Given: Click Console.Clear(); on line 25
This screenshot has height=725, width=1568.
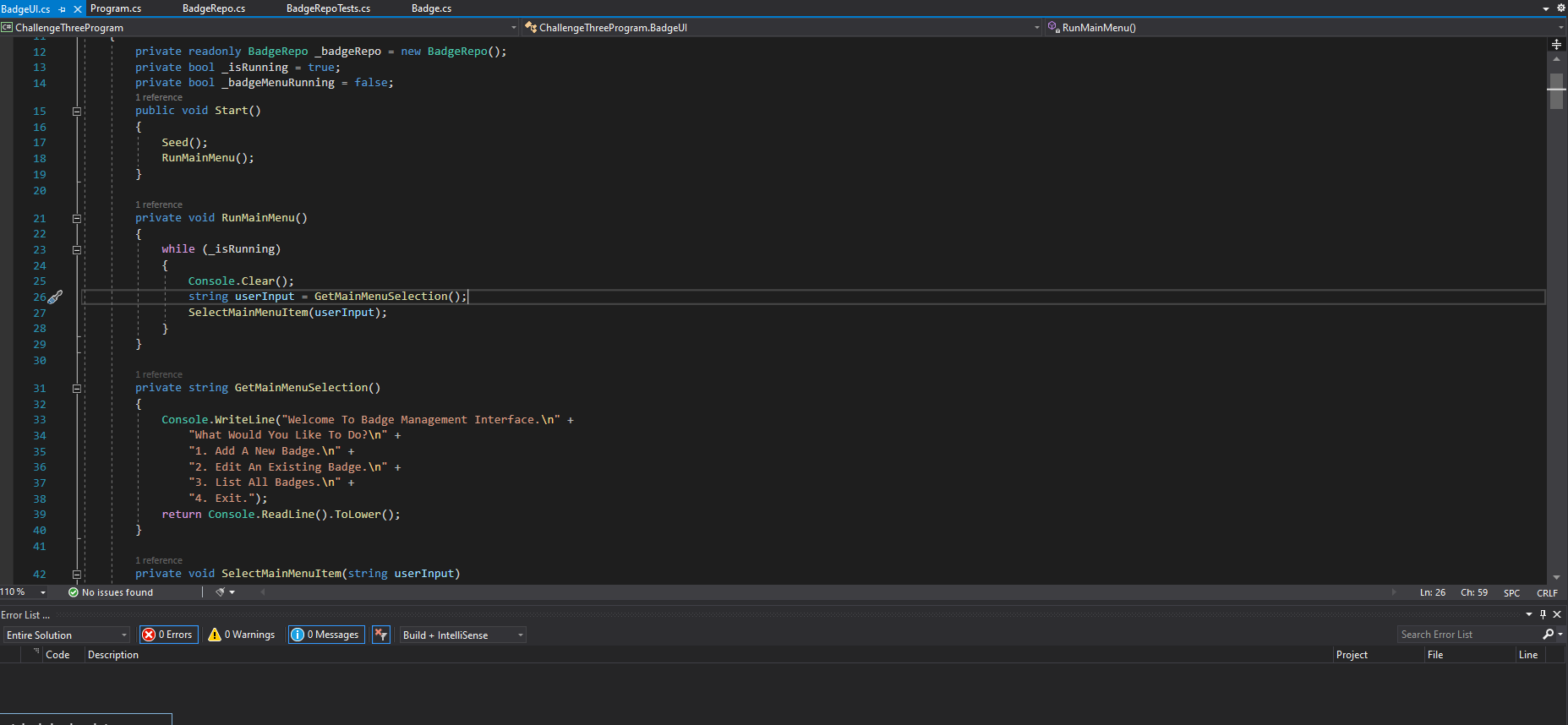Looking at the screenshot, I should point(241,281).
